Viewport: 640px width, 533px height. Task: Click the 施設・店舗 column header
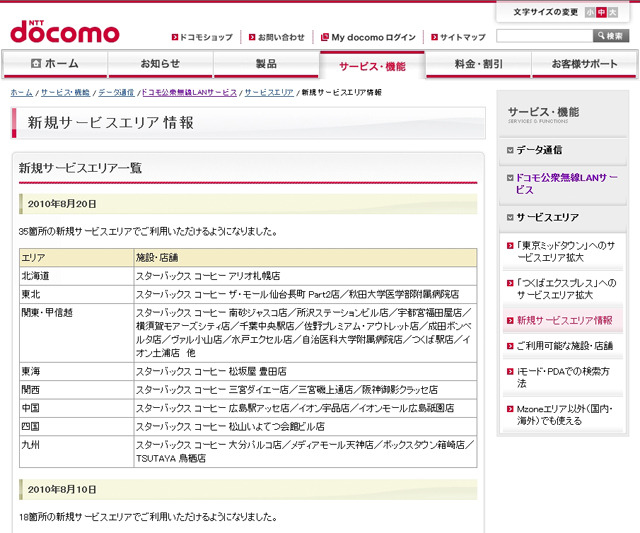coord(305,258)
